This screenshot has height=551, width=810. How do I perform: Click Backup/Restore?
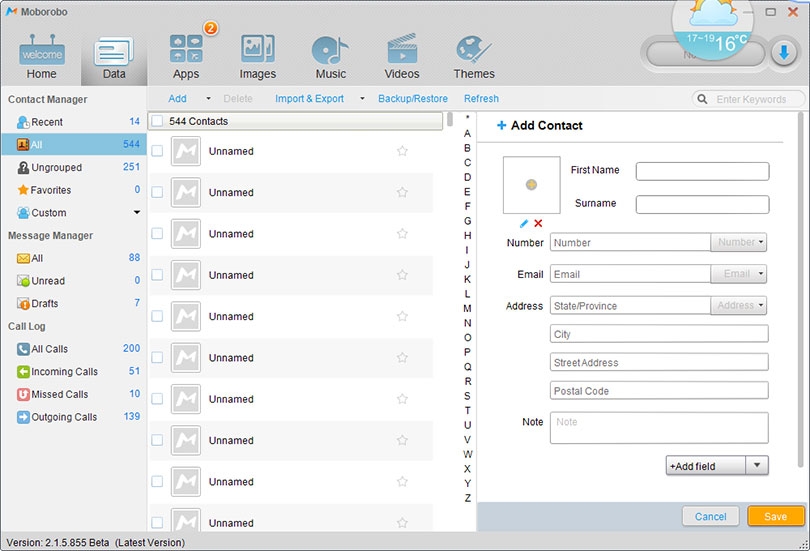(x=413, y=99)
